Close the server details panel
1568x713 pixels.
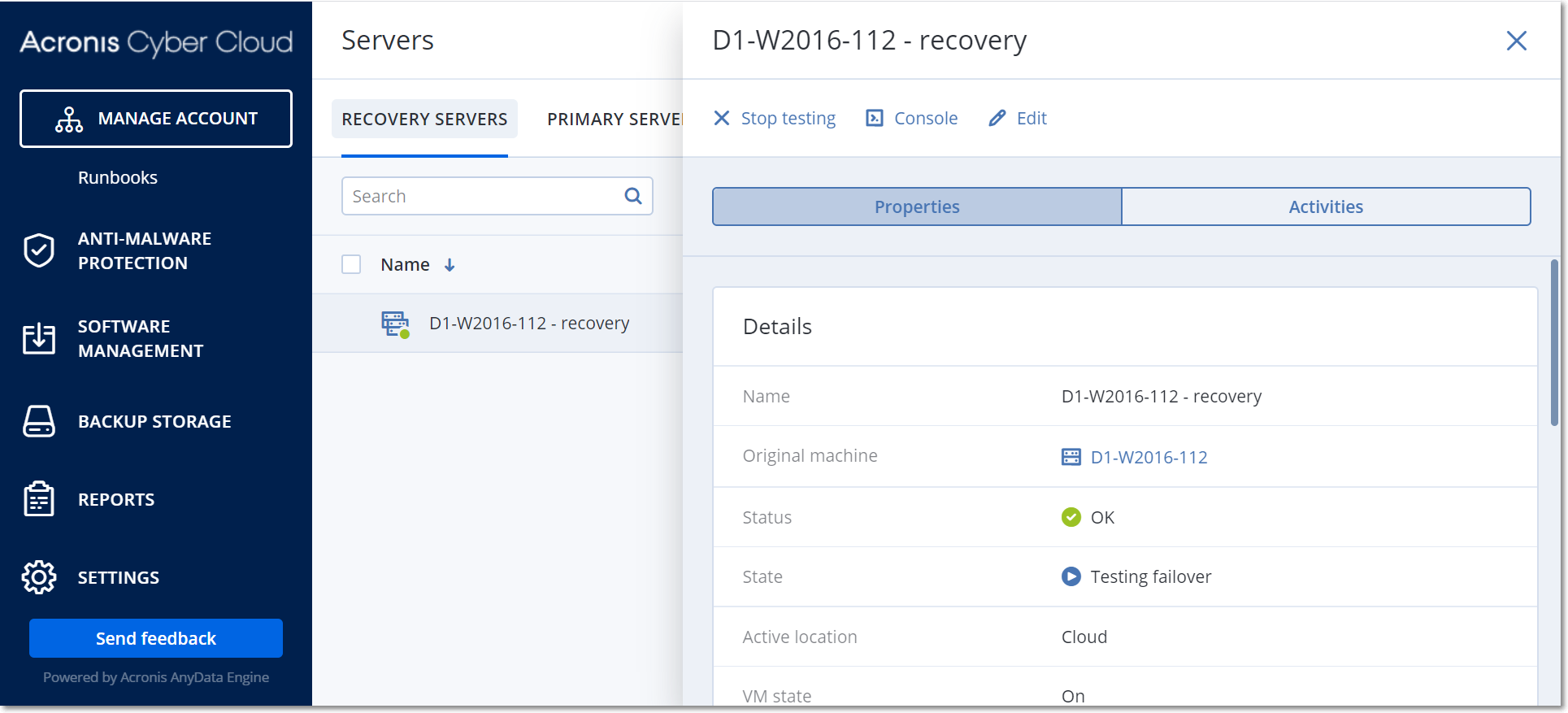(1516, 41)
